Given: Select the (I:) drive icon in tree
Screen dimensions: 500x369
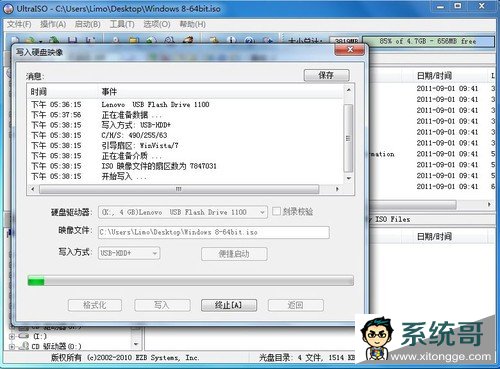Looking at the screenshot, I should (x=23, y=336).
